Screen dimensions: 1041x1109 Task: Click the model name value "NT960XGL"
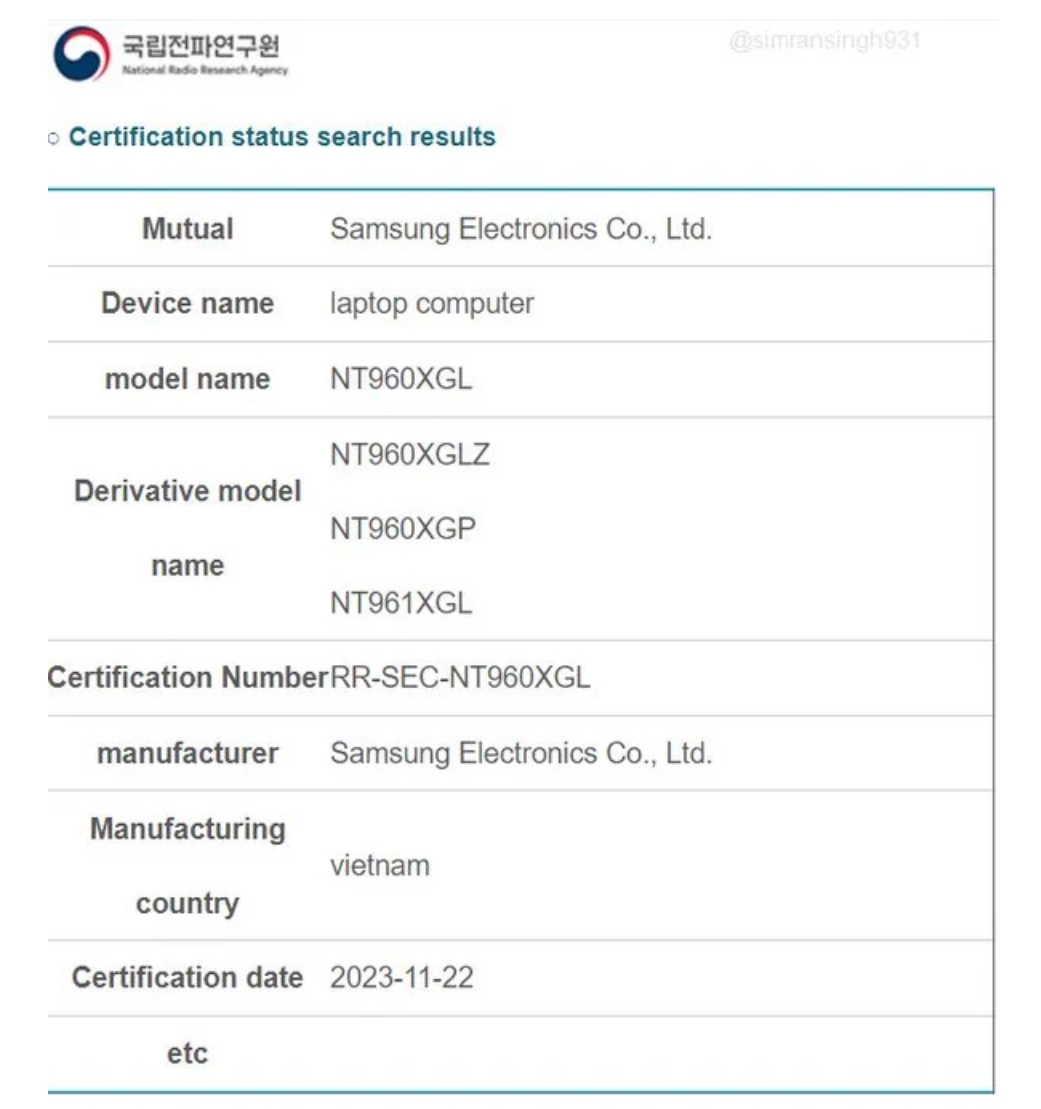coord(401,379)
